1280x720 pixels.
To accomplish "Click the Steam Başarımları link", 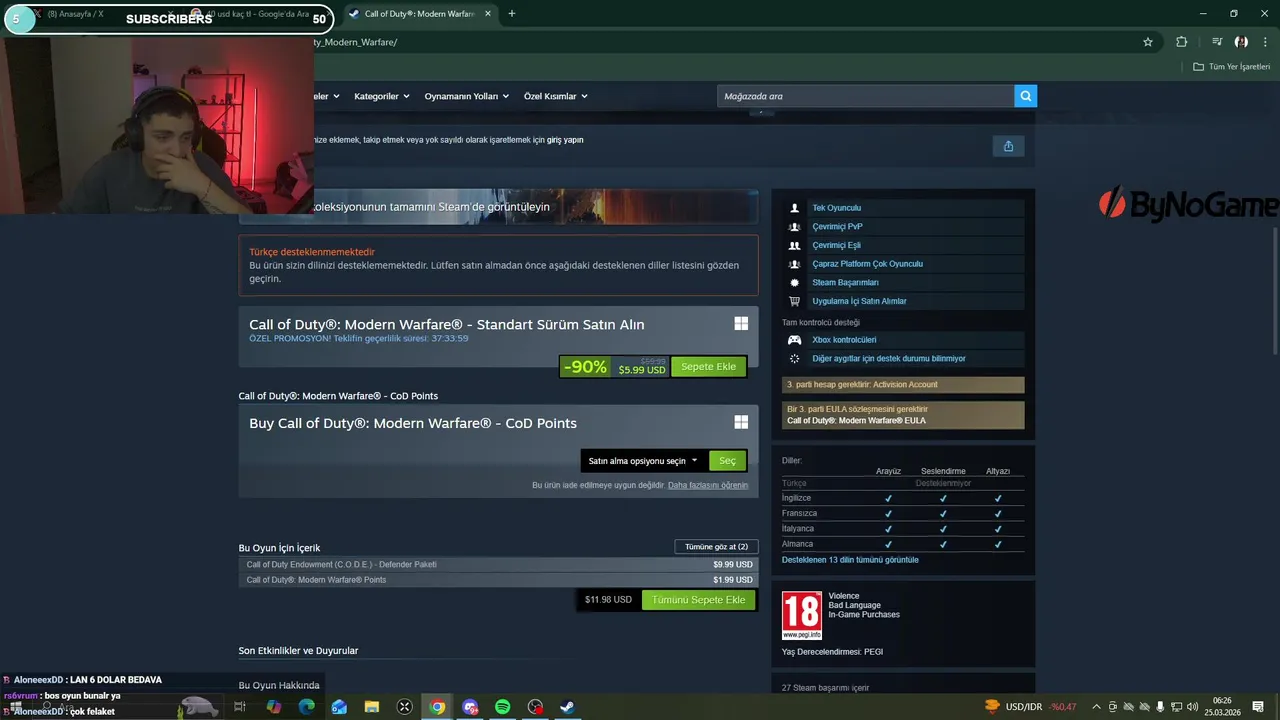I will coord(845,283).
